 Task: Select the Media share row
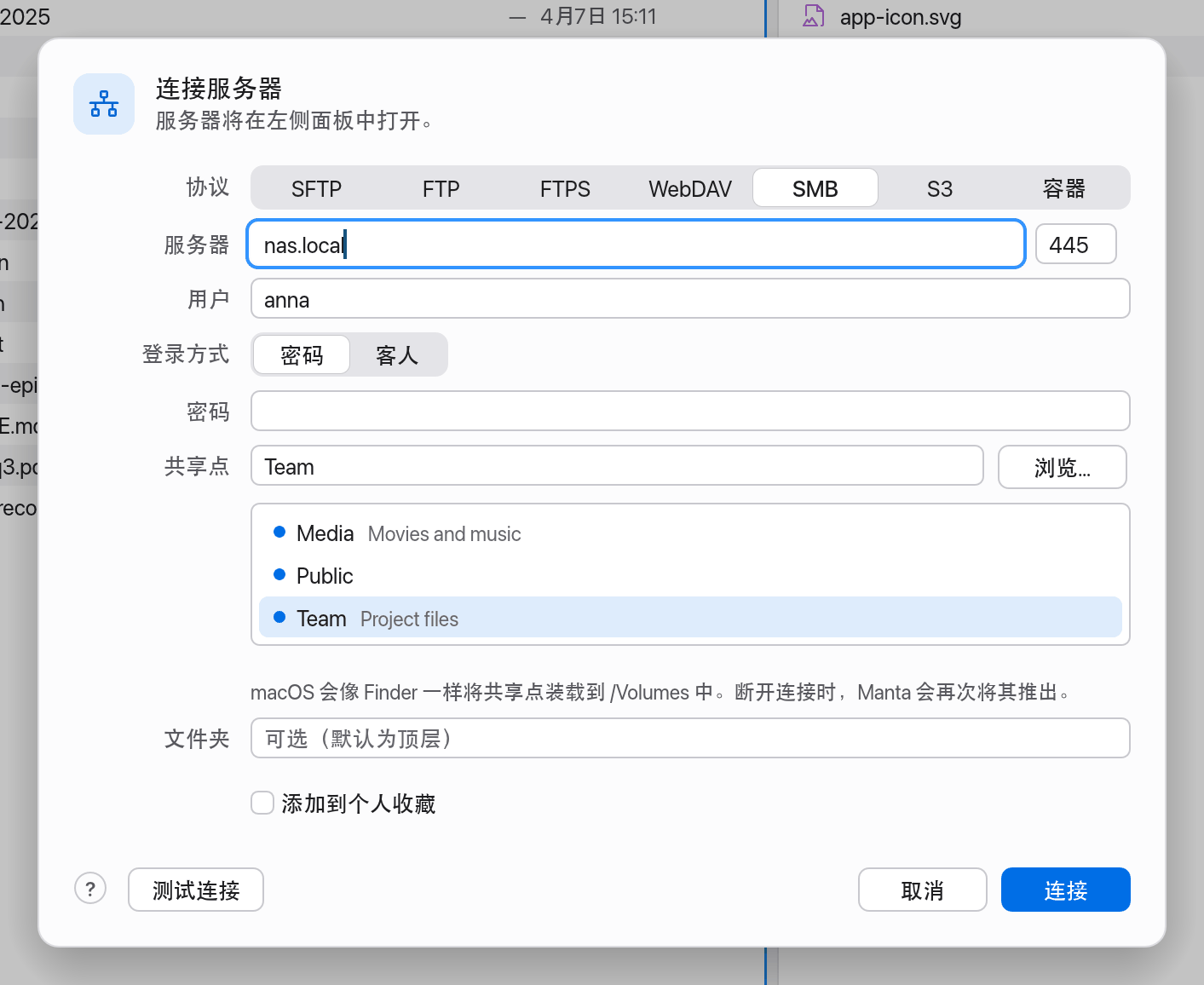pos(690,533)
